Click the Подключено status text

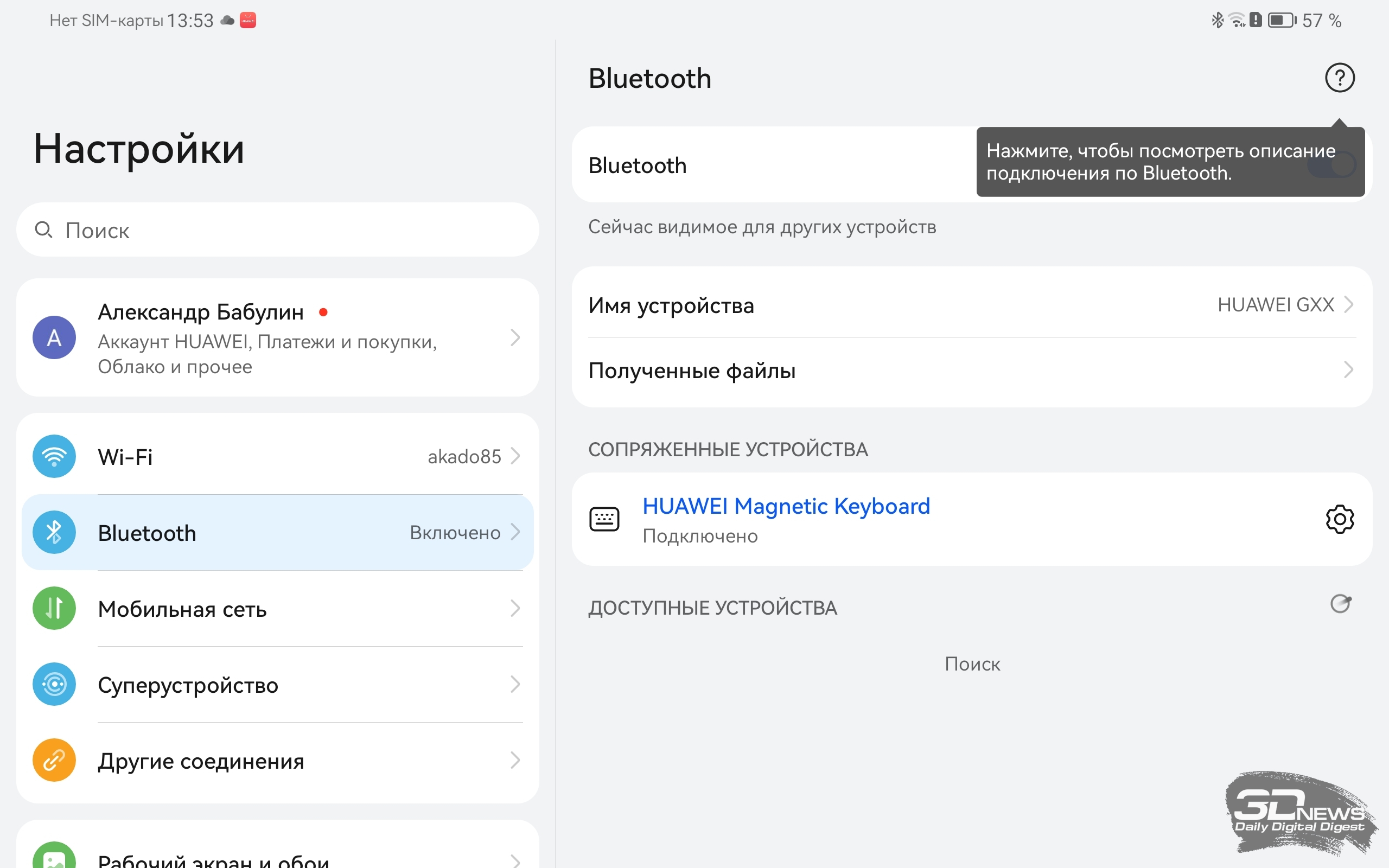(700, 536)
